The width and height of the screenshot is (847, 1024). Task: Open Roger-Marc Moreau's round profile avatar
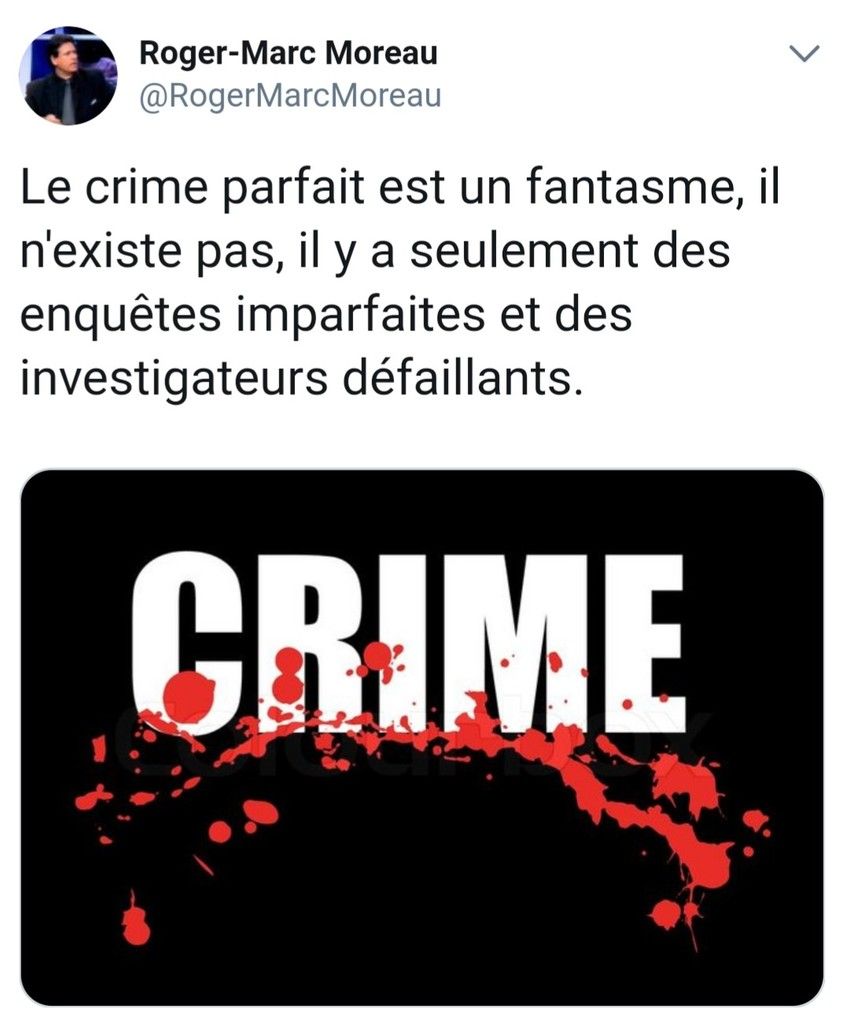pos(67,76)
